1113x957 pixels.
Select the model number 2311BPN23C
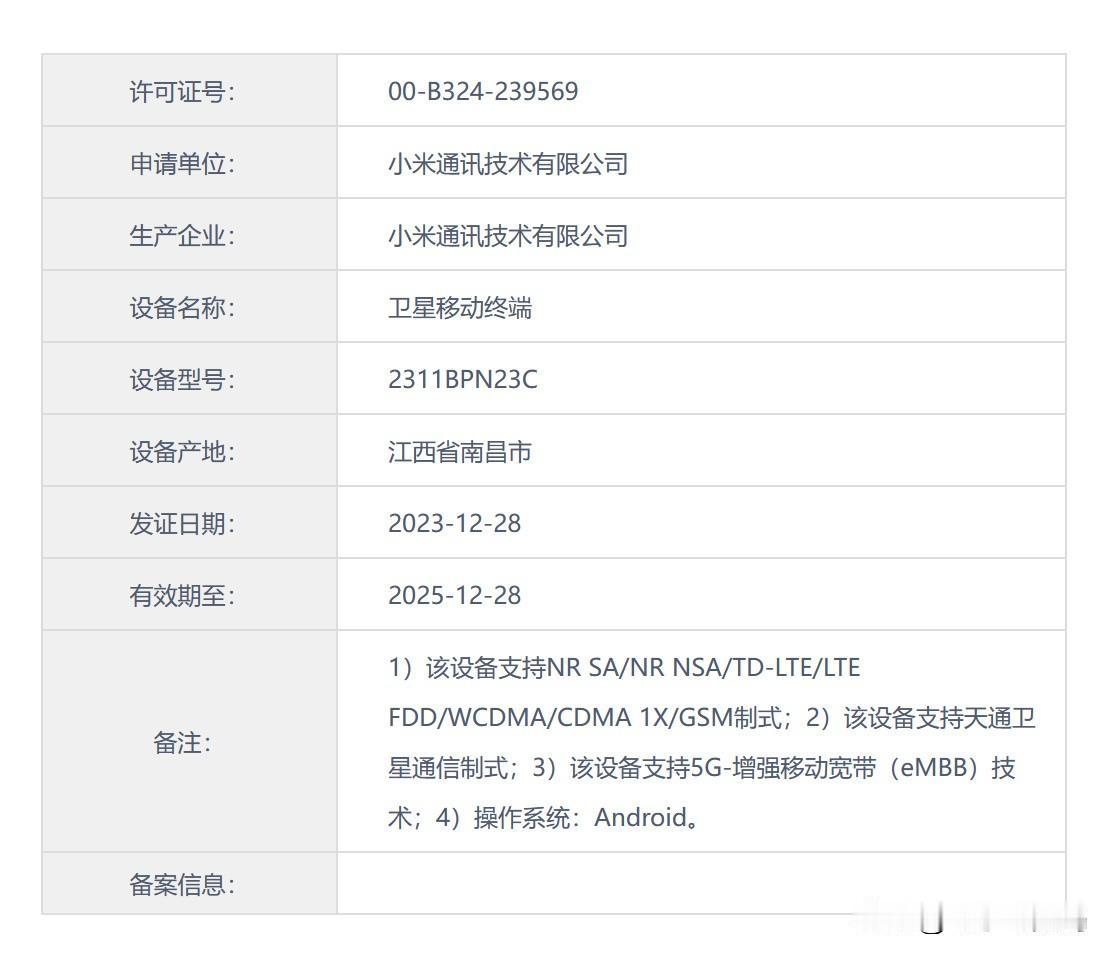coord(463,379)
